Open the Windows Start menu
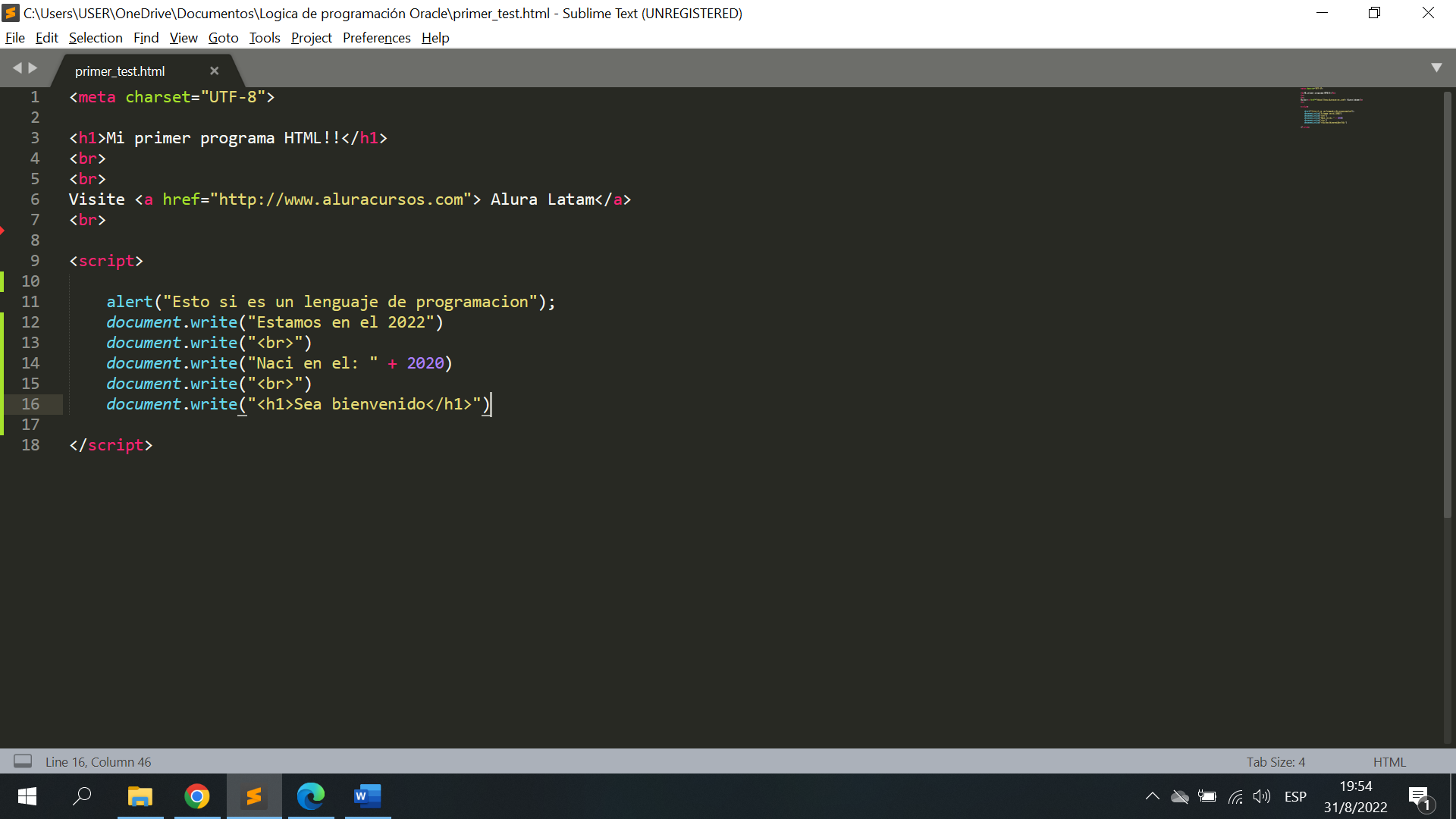This screenshot has height=819, width=1456. (x=27, y=796)
